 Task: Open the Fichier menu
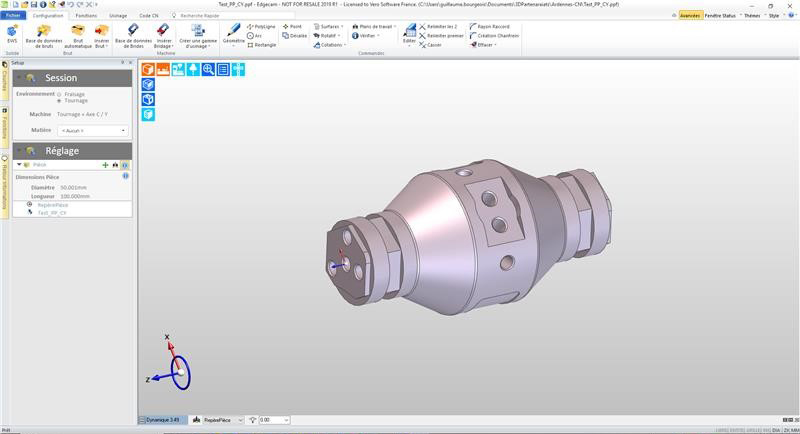(13, 16)
